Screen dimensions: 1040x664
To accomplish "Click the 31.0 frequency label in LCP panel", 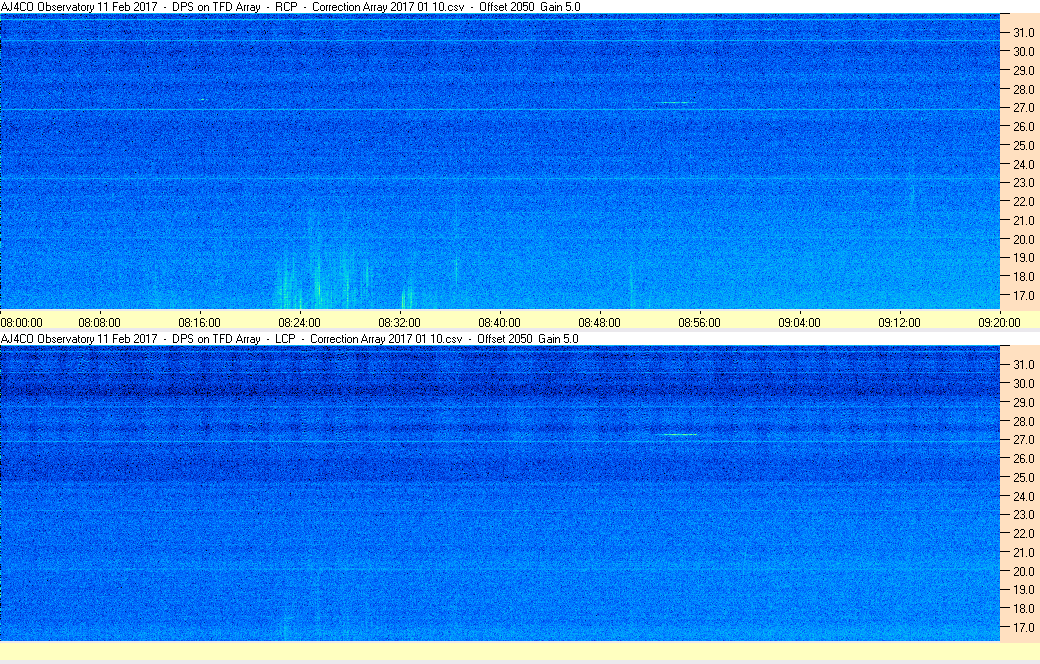I will click(1023, 364).
